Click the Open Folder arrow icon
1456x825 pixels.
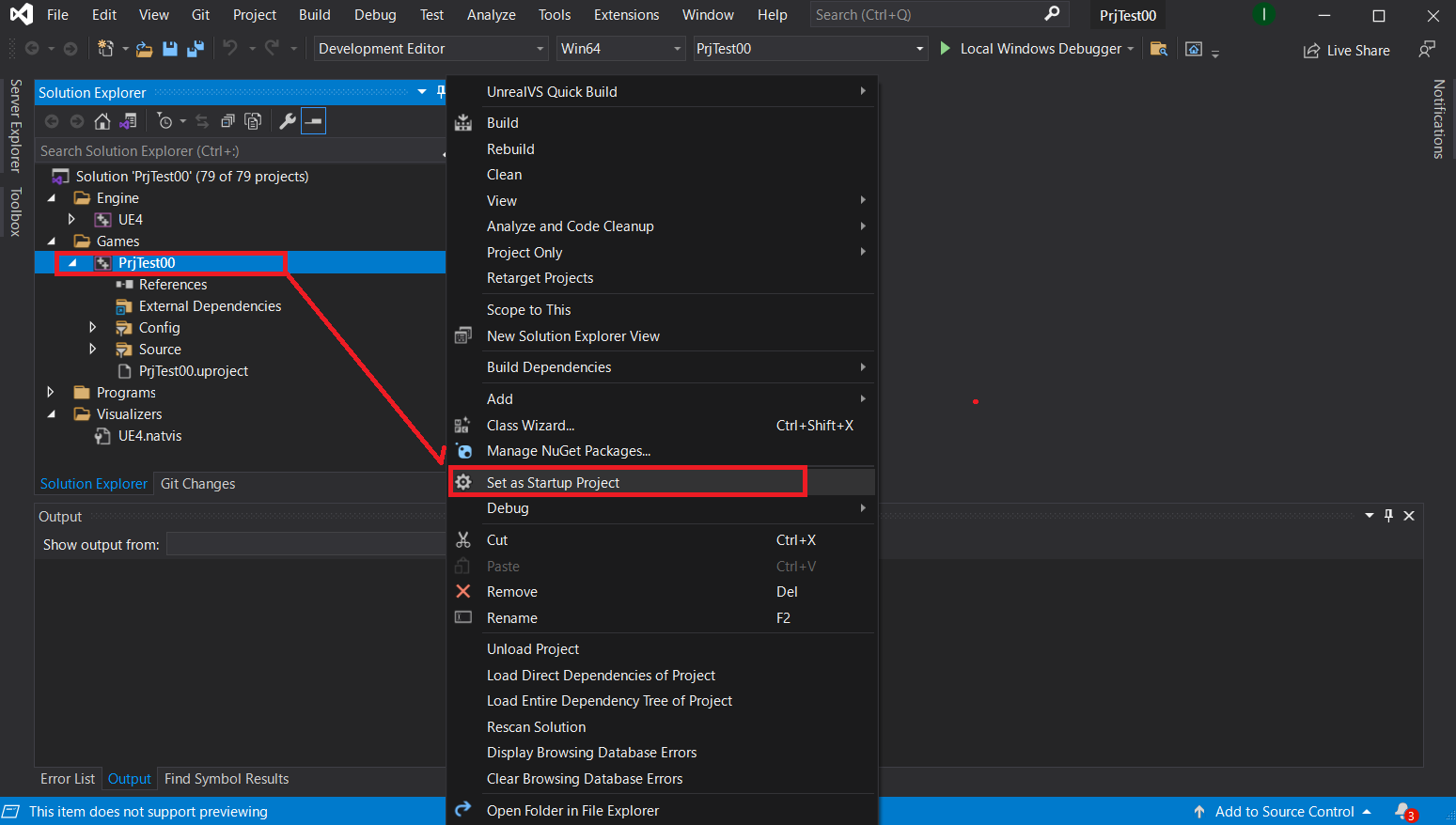coord(463,810)
